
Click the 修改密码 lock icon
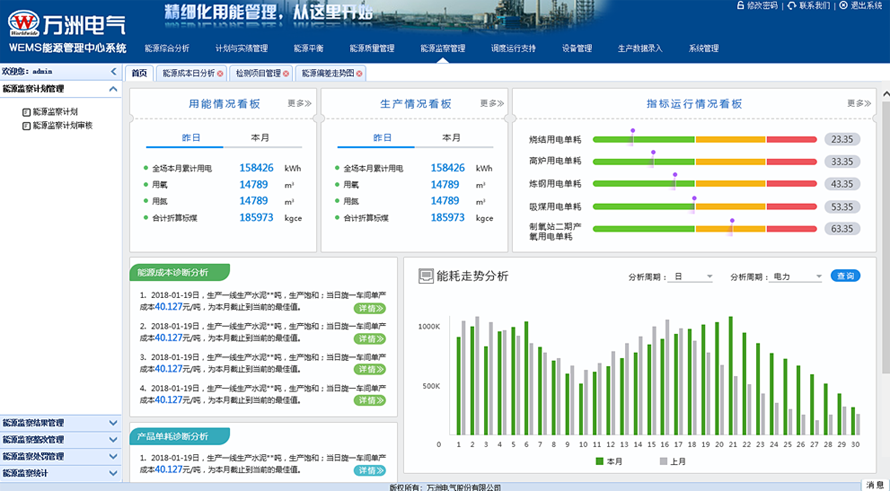tap(739, 6)
